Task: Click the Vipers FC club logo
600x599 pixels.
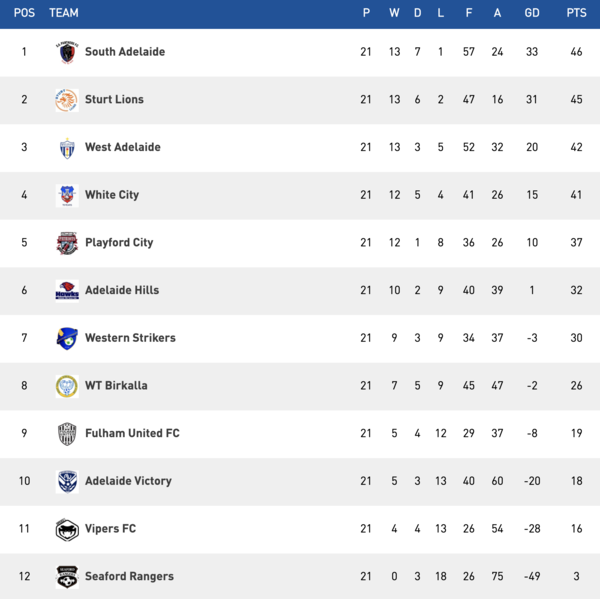Action: click(x=67, y=529)
